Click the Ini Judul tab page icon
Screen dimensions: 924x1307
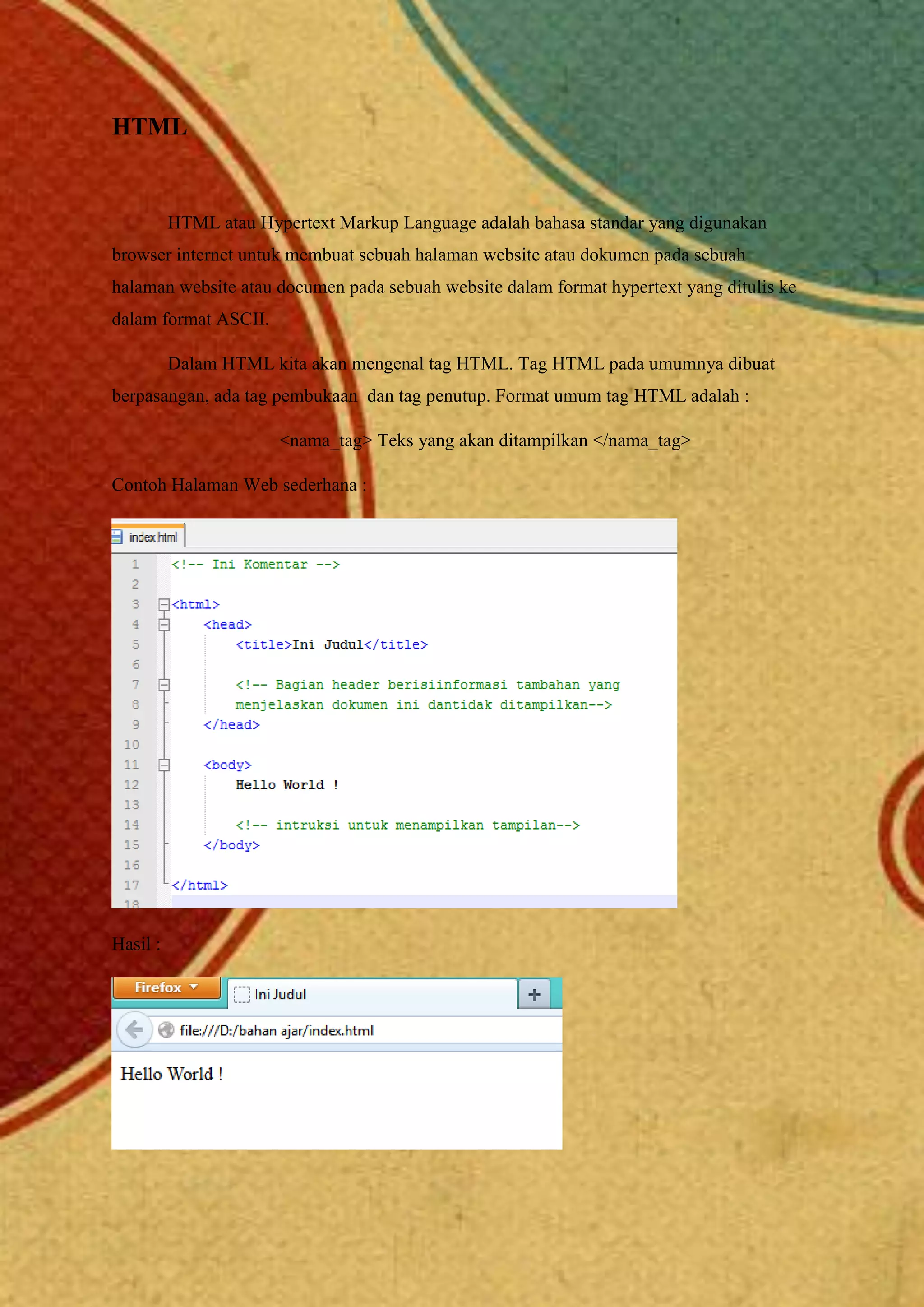[x=242, y=995]
